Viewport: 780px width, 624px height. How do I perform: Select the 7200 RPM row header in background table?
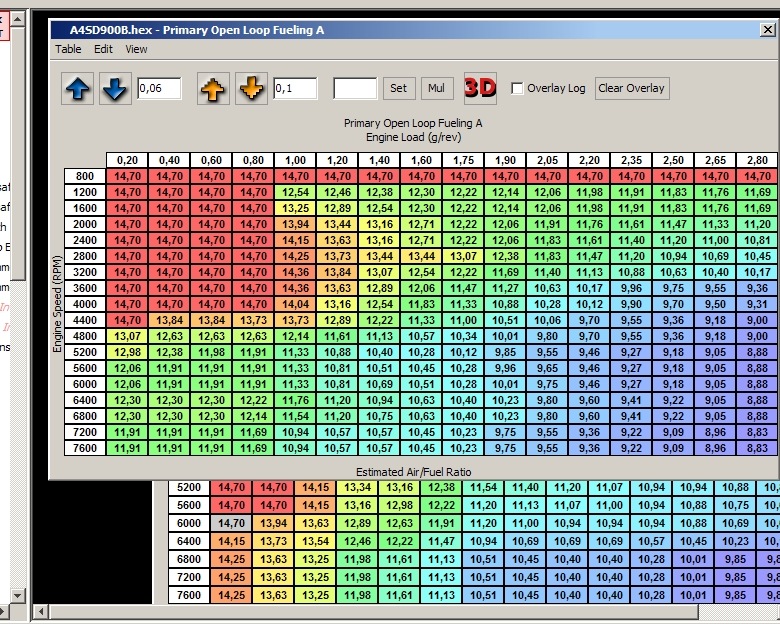189,577
